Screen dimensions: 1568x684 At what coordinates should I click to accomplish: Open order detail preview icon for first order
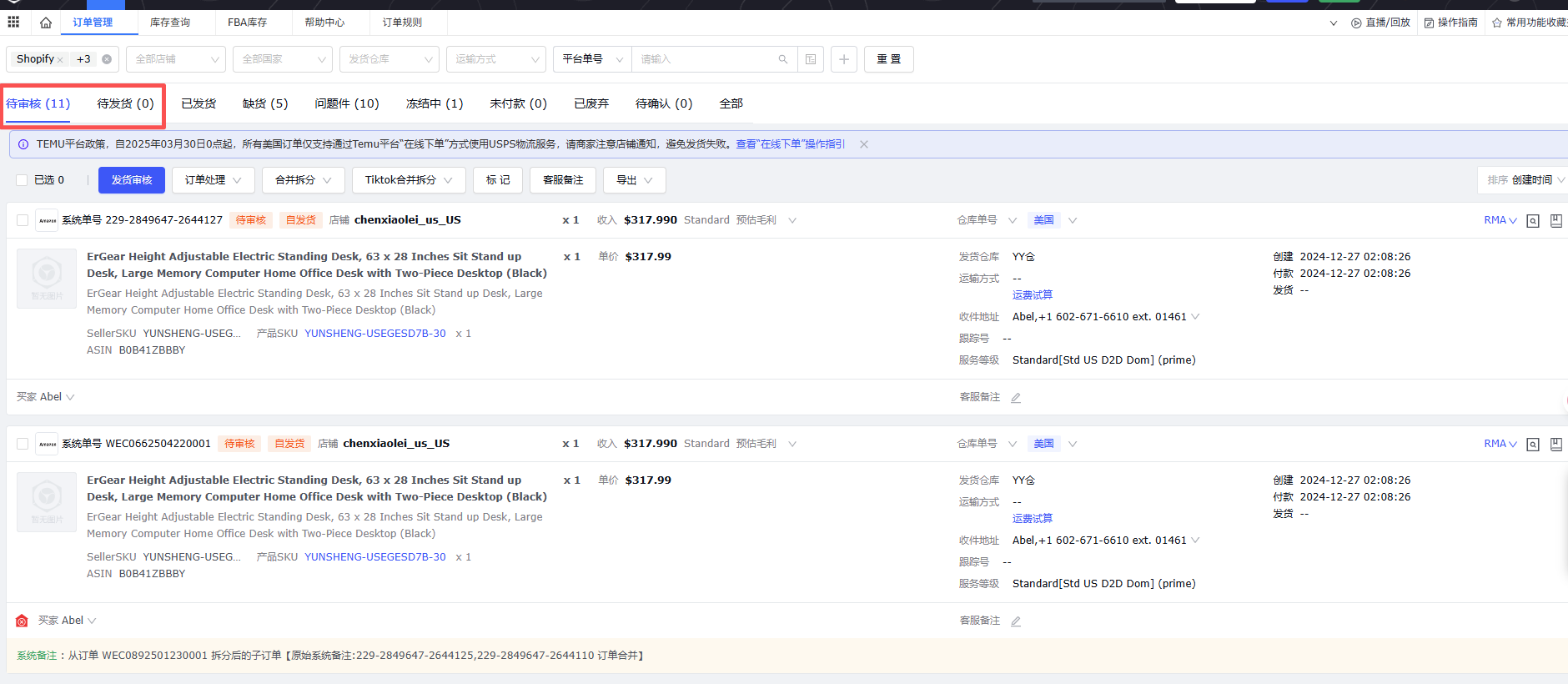pos(1532,221)
